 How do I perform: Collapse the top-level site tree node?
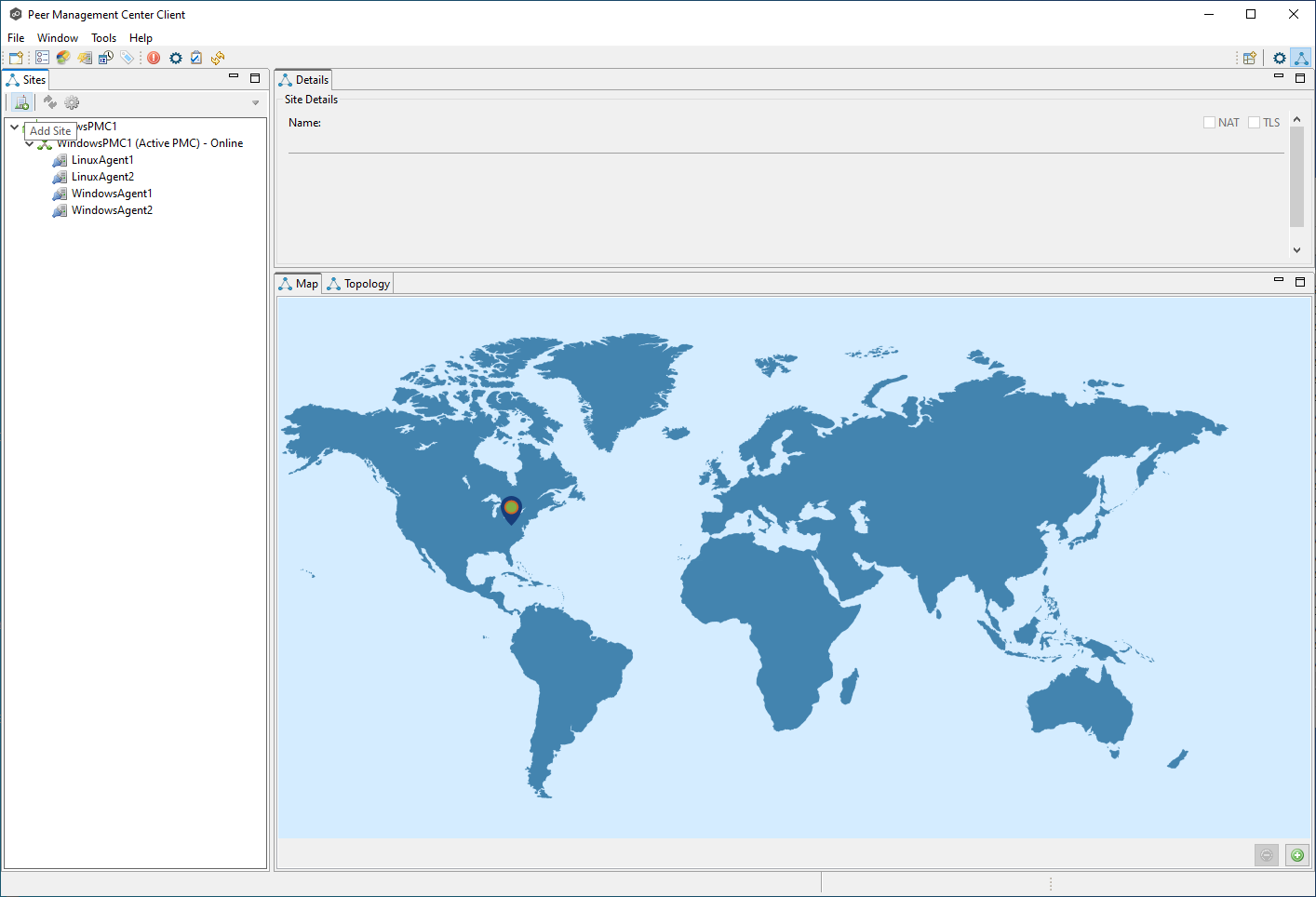pyautogui.click(x=15, y=127)
